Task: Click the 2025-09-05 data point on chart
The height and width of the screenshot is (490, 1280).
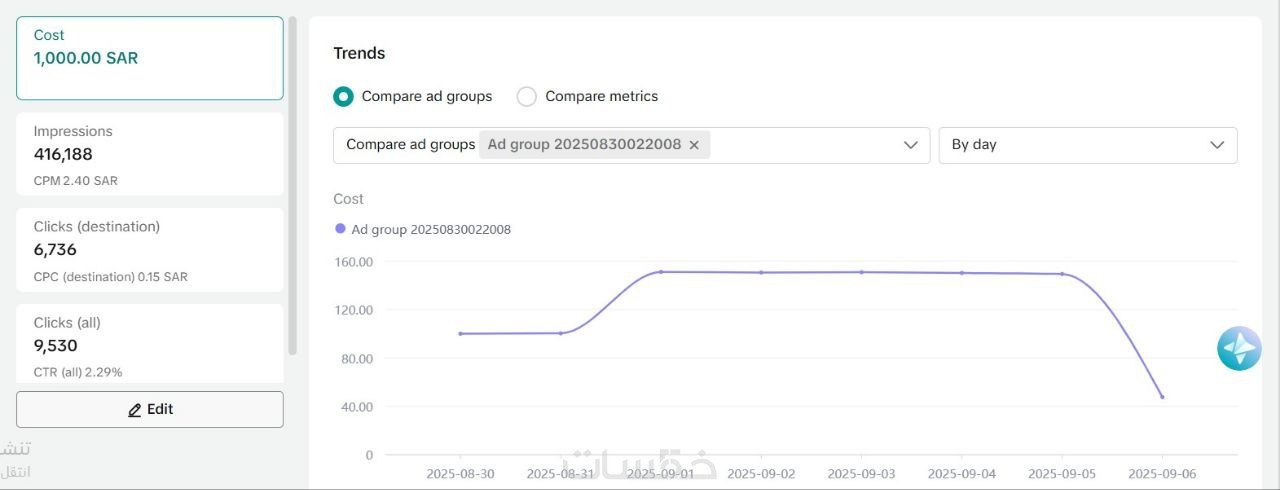Action: click(x=1062, y=274)
